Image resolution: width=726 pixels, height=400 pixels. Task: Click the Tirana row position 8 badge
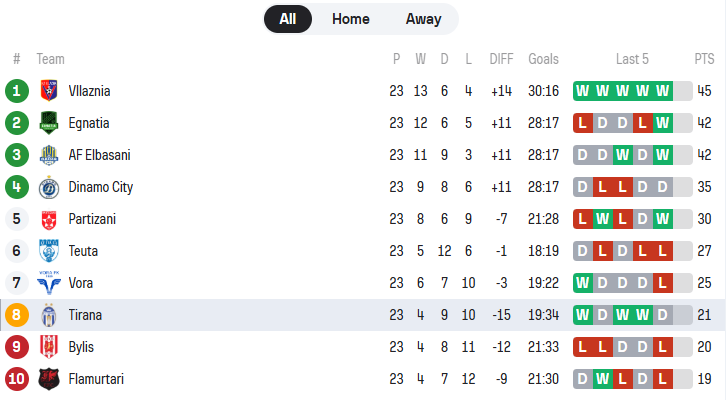tap(17, 315)
